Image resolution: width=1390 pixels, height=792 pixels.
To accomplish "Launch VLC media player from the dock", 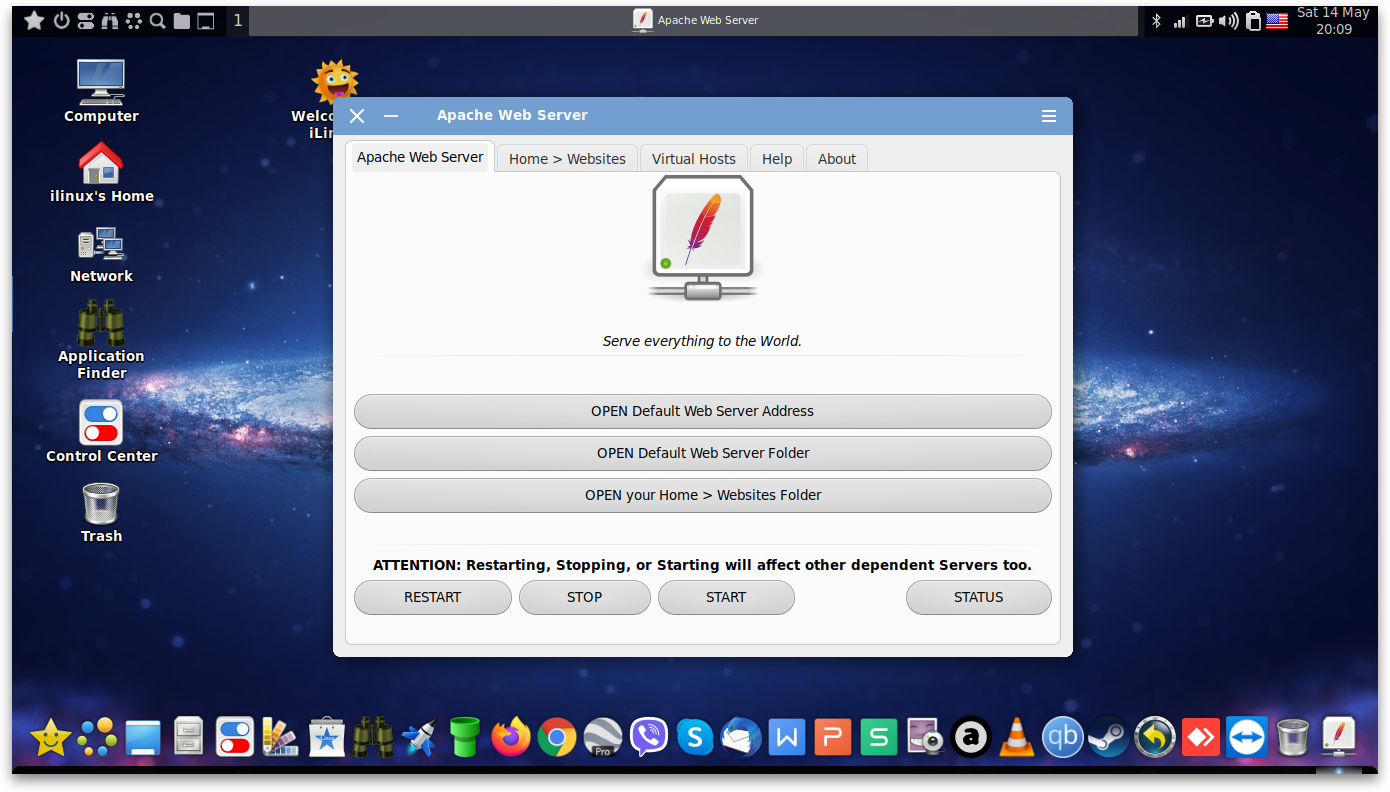I will [x=1017, y=738].
